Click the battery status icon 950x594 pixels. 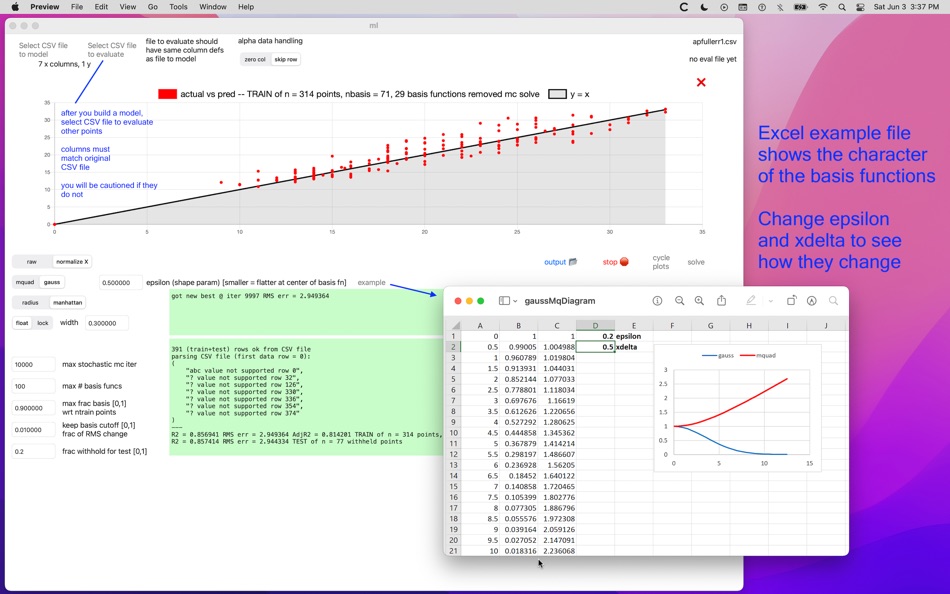pos(800,7)
